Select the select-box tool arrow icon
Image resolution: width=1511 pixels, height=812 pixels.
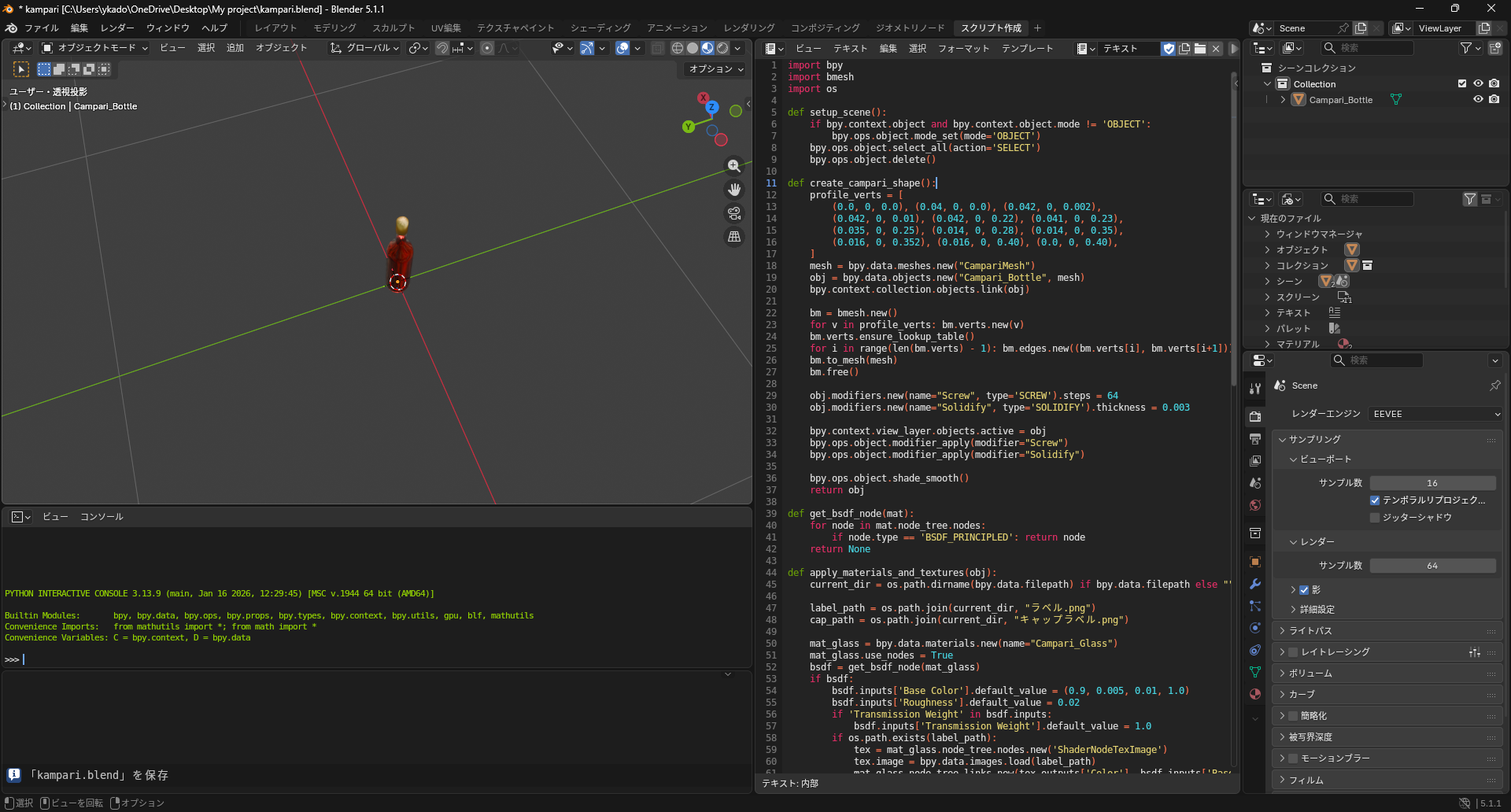point(21,69)
